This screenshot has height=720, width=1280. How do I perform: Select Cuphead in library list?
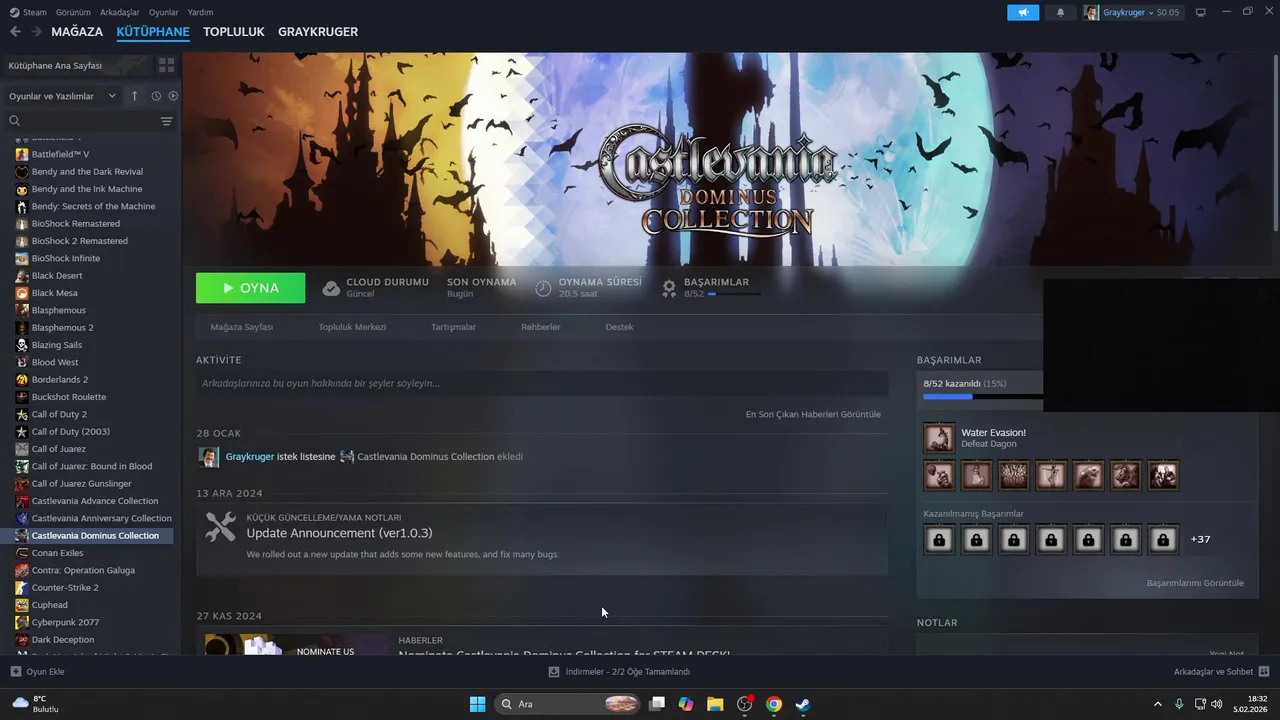point(50,605)
